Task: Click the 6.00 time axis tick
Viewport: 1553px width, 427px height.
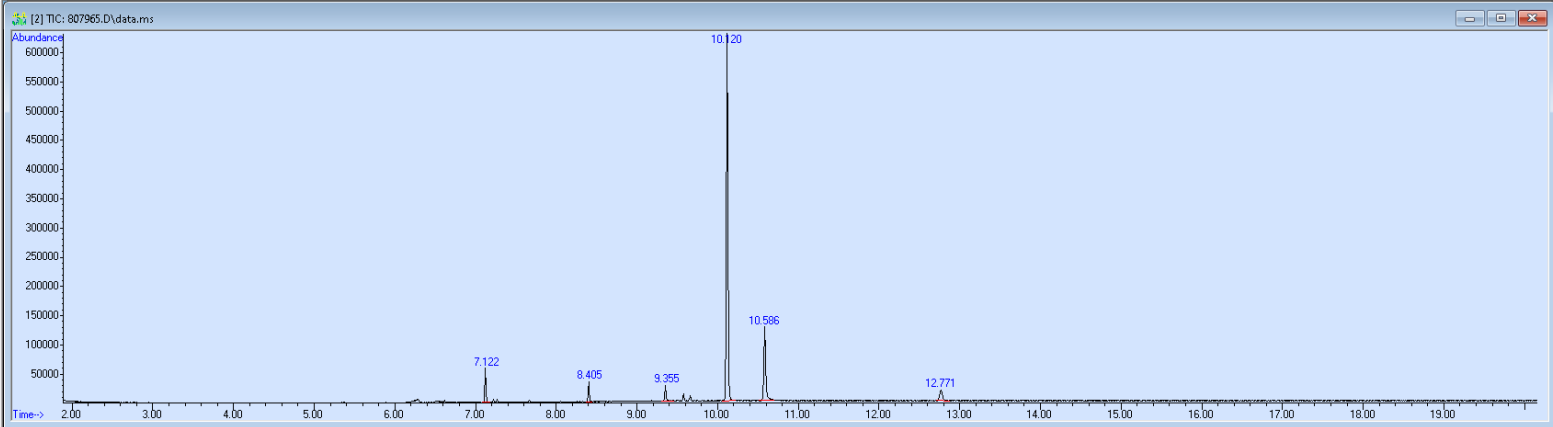Action: pos(394,413)
